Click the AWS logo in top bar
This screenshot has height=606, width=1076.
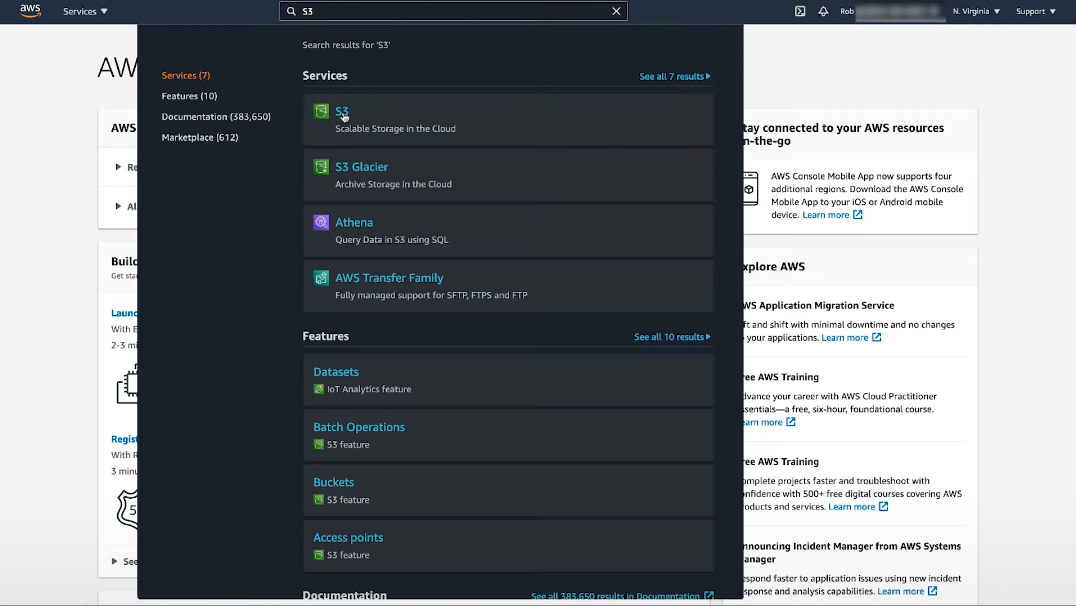(x=30, y=11)
